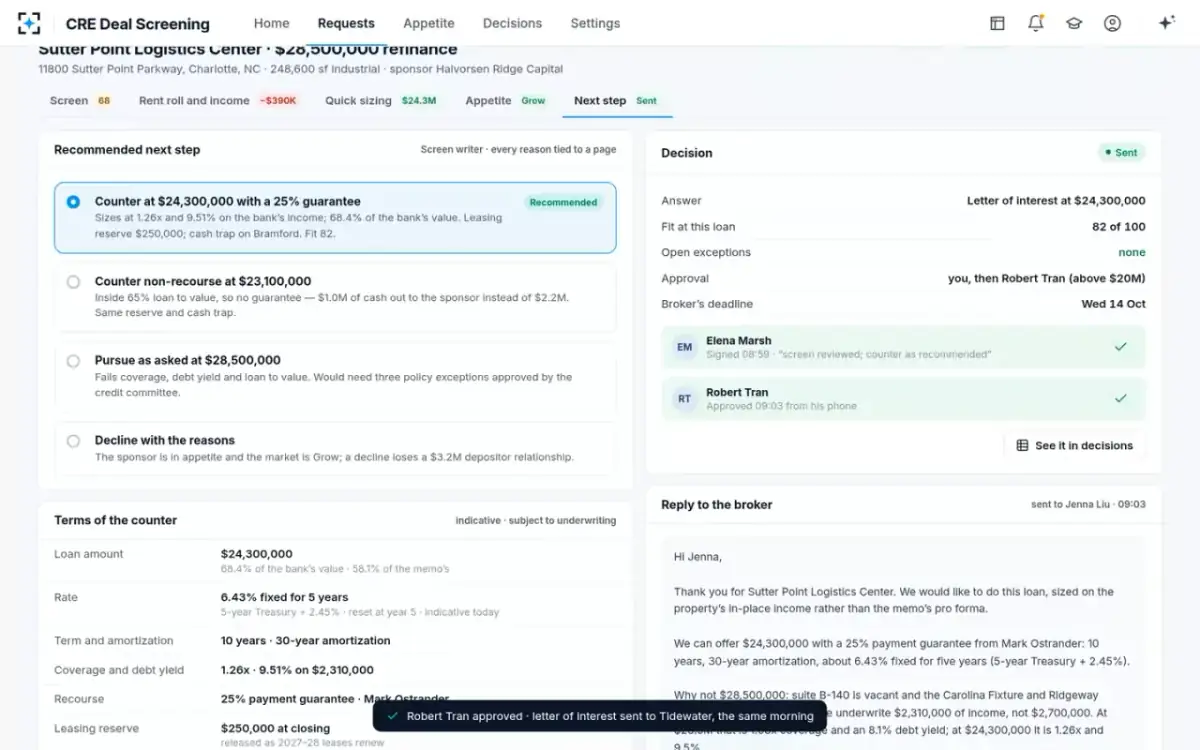
Task: Click the 'Recommended next step' heading
Action: [x=127, y=150]
